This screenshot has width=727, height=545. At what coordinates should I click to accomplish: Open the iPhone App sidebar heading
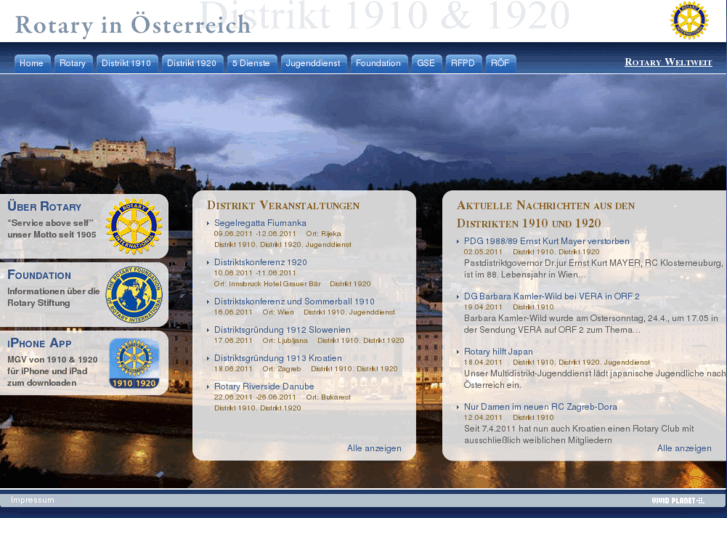pyautogui.click(x=39, y=343)
